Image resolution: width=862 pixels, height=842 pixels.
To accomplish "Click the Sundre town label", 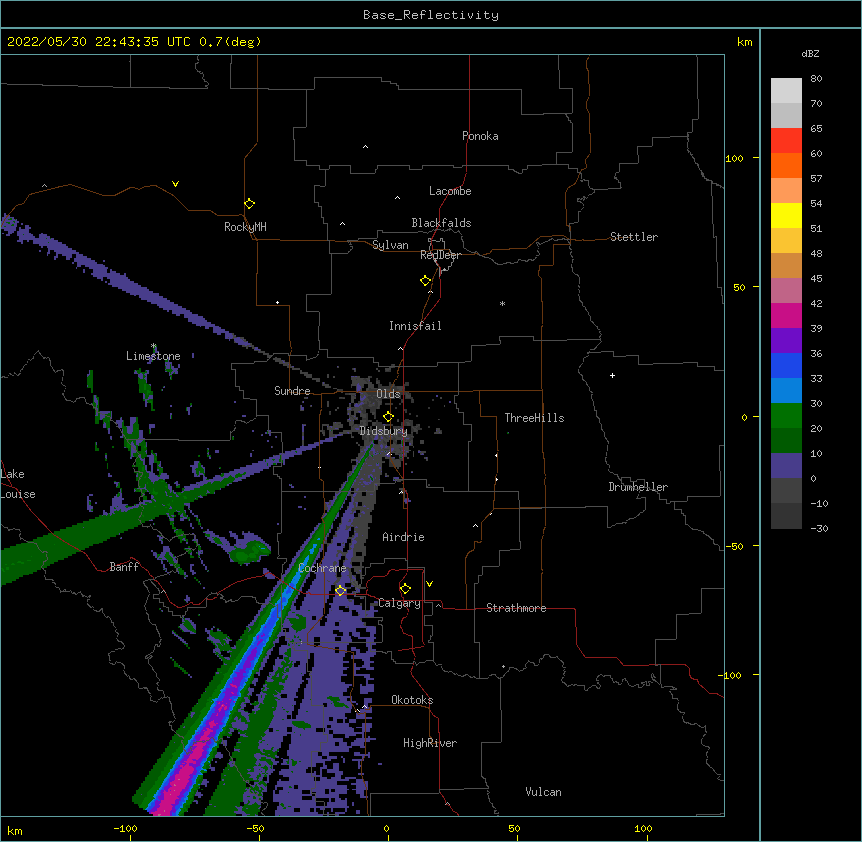I will 292,391.
